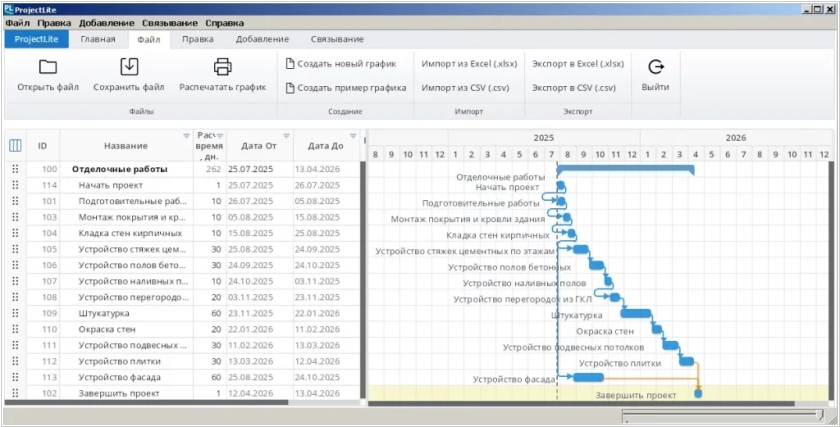840x427 pixels.
Task: Click the ID column header
Action: (x=42, y=146)
